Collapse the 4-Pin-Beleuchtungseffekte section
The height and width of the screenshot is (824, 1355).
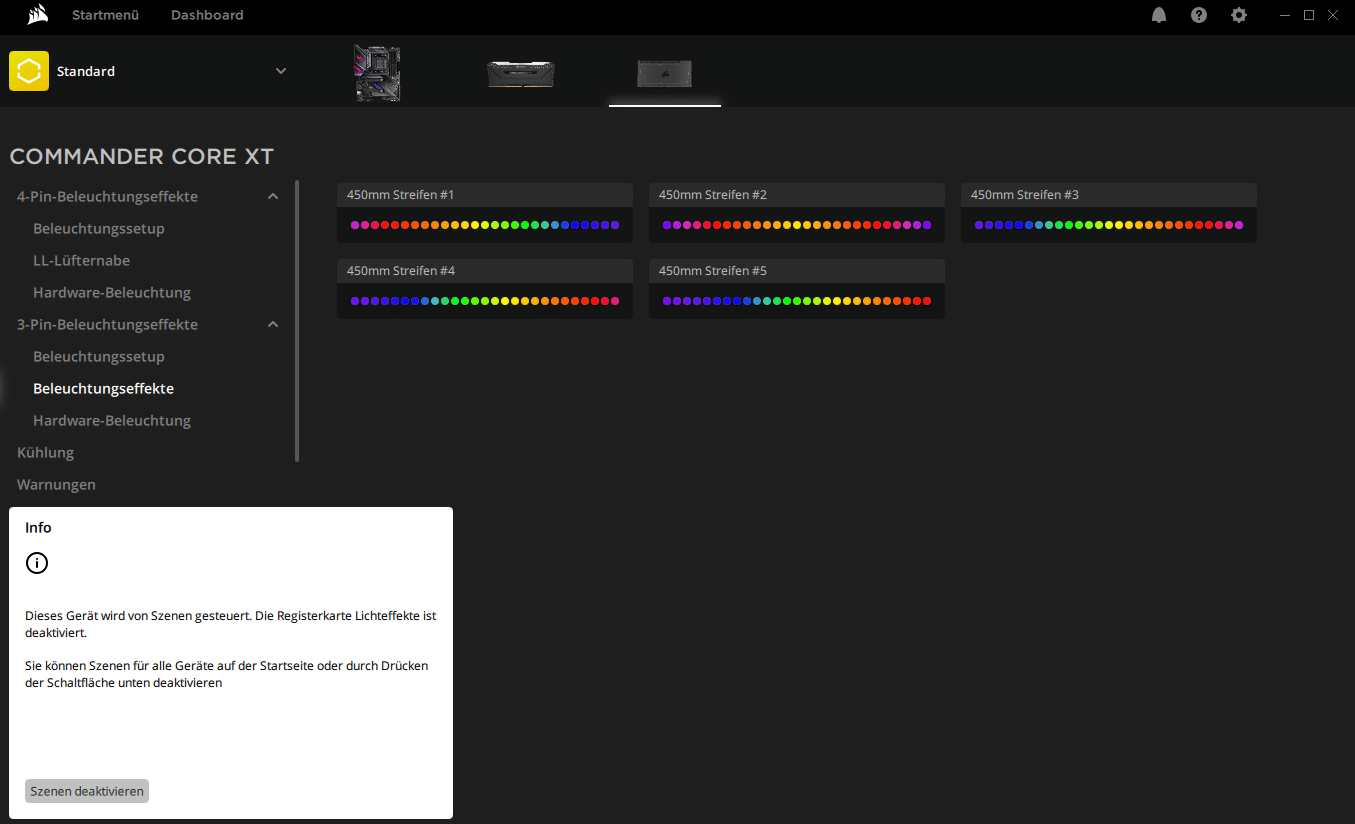273,197
